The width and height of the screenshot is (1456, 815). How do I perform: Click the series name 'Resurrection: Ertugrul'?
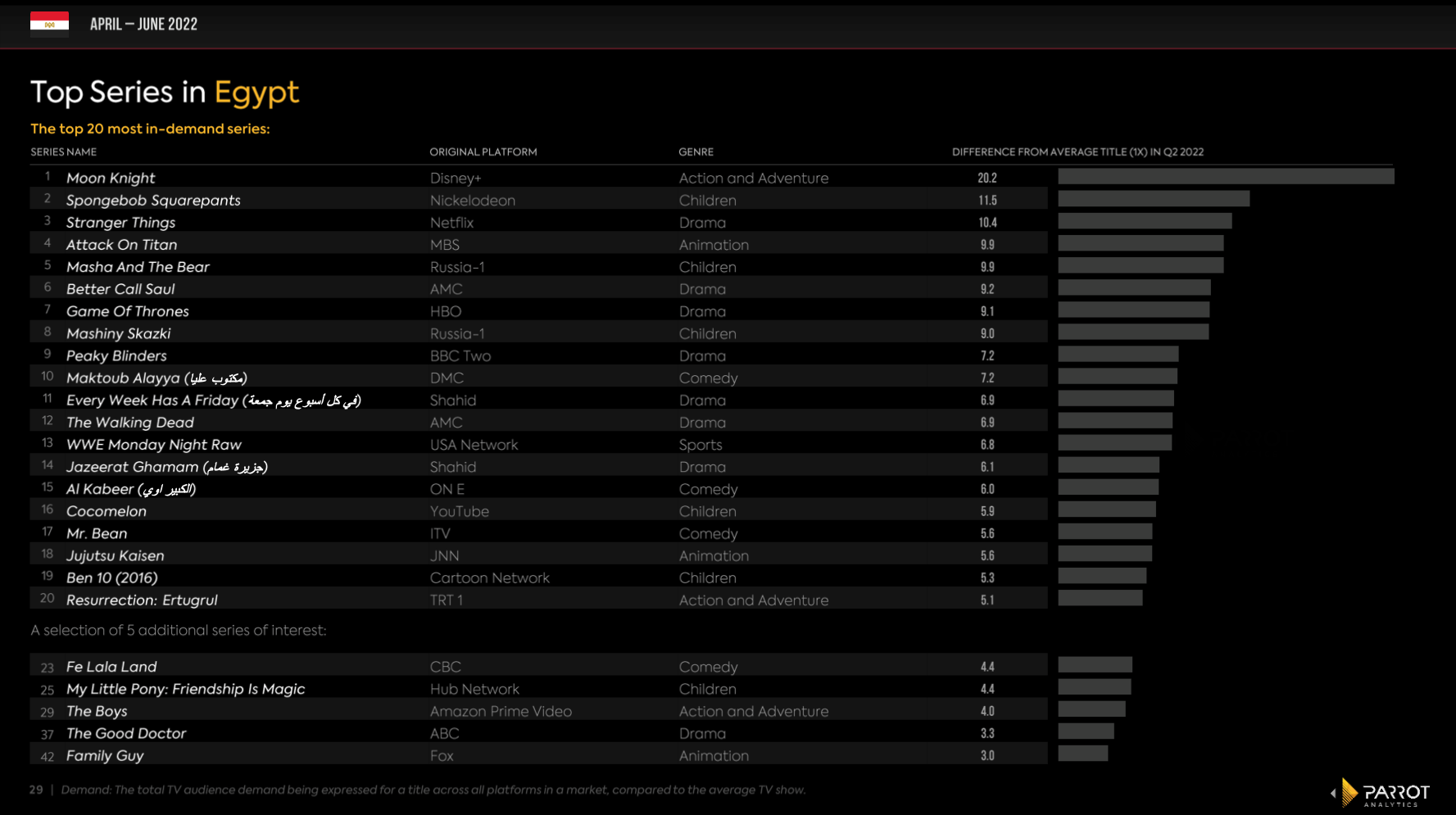pos(142,600)
